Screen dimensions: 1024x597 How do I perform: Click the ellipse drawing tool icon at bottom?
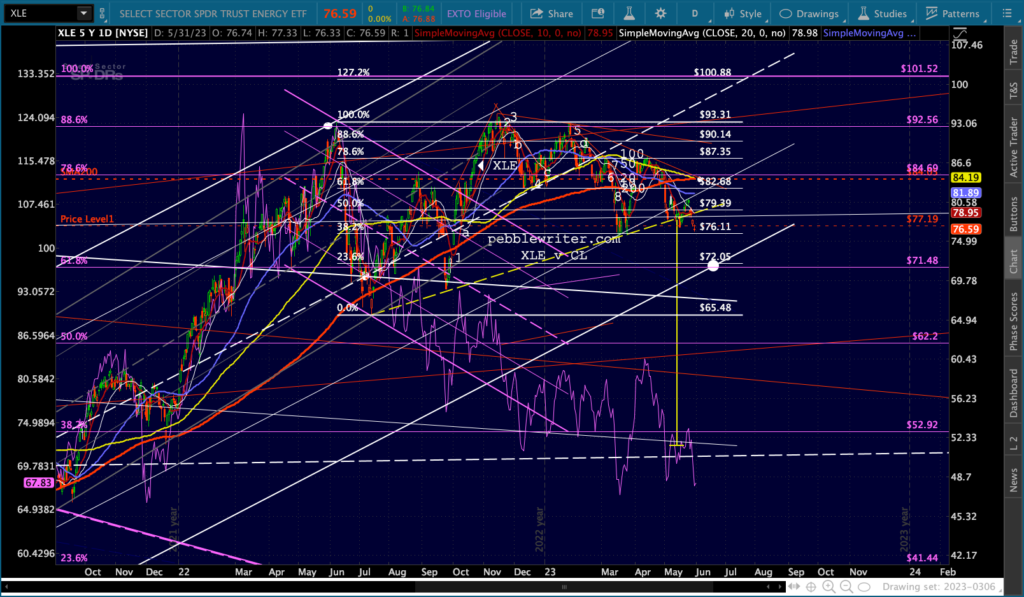(864, 587)
